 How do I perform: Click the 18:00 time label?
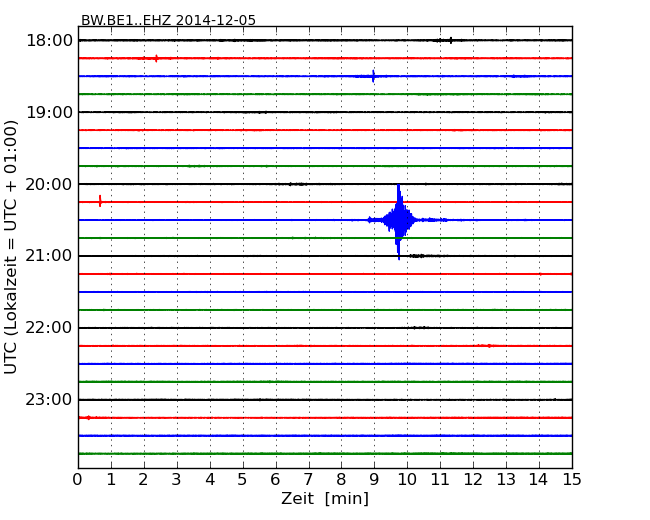[x=49, y=41]
